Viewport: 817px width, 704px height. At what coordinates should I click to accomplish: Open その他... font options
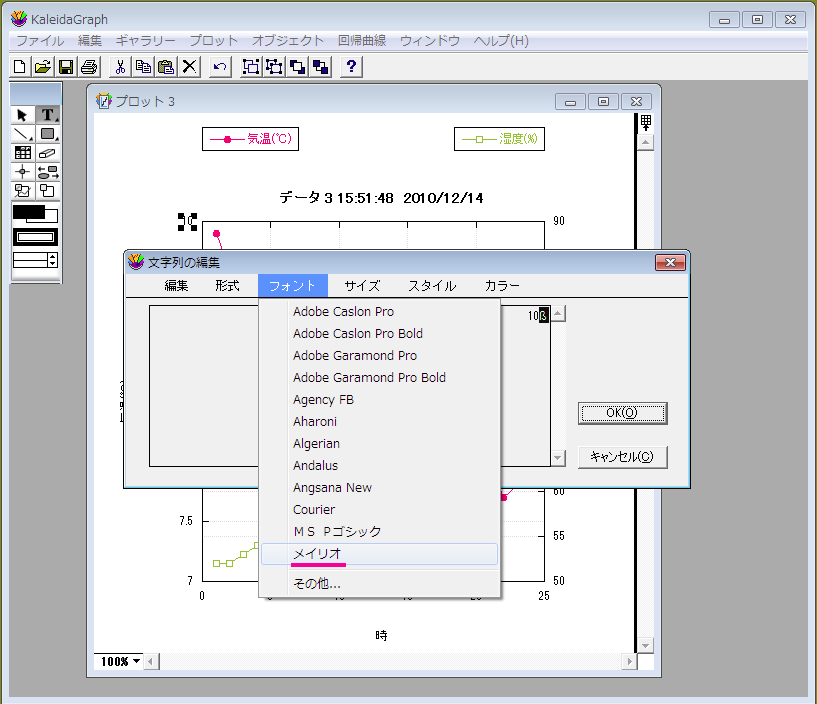[379, 584]
